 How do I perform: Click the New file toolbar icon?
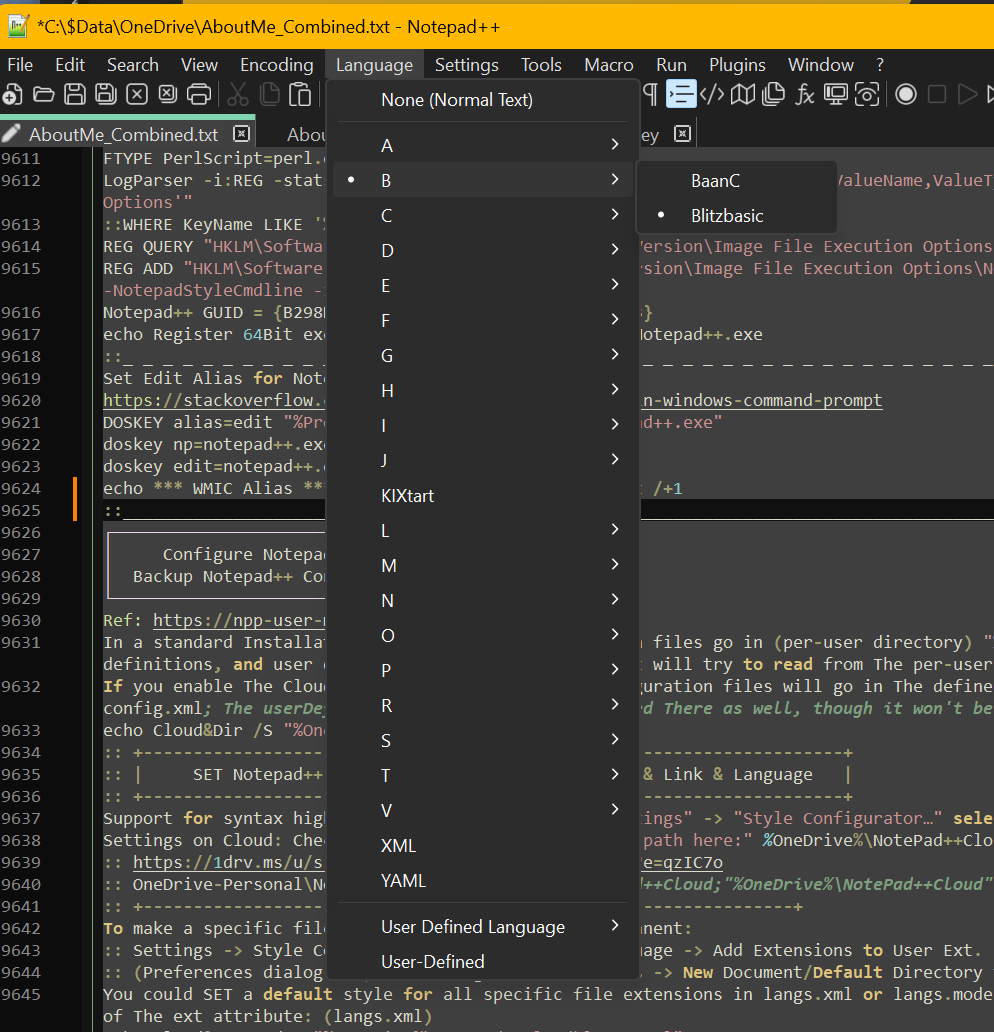tap(13, 95)
